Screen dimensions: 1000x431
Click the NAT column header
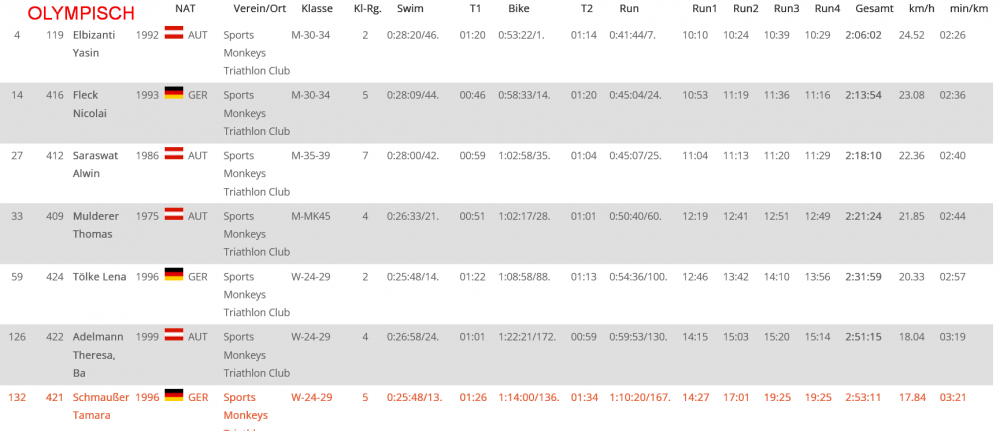[x=185, y=8]
